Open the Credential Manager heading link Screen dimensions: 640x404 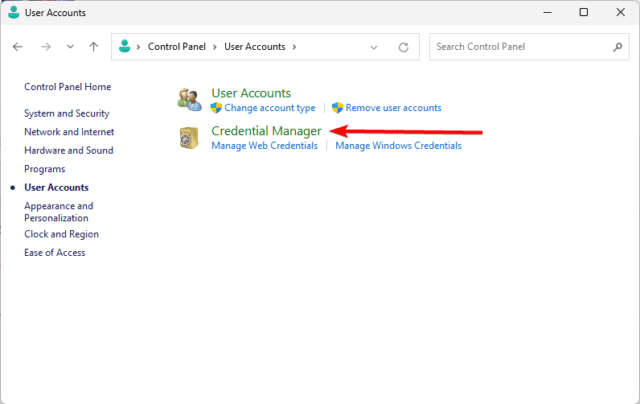pos(266,131)
